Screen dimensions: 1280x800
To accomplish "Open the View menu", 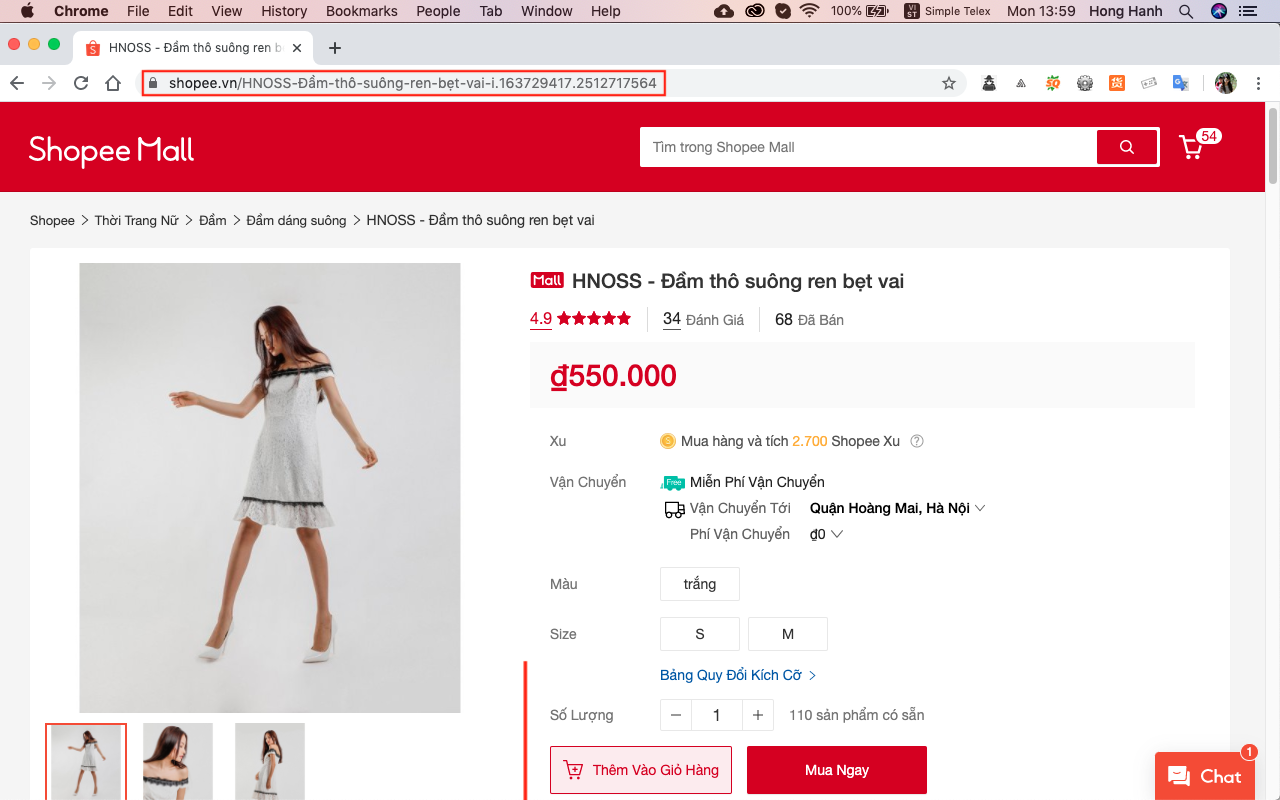I will coord(227,11).
